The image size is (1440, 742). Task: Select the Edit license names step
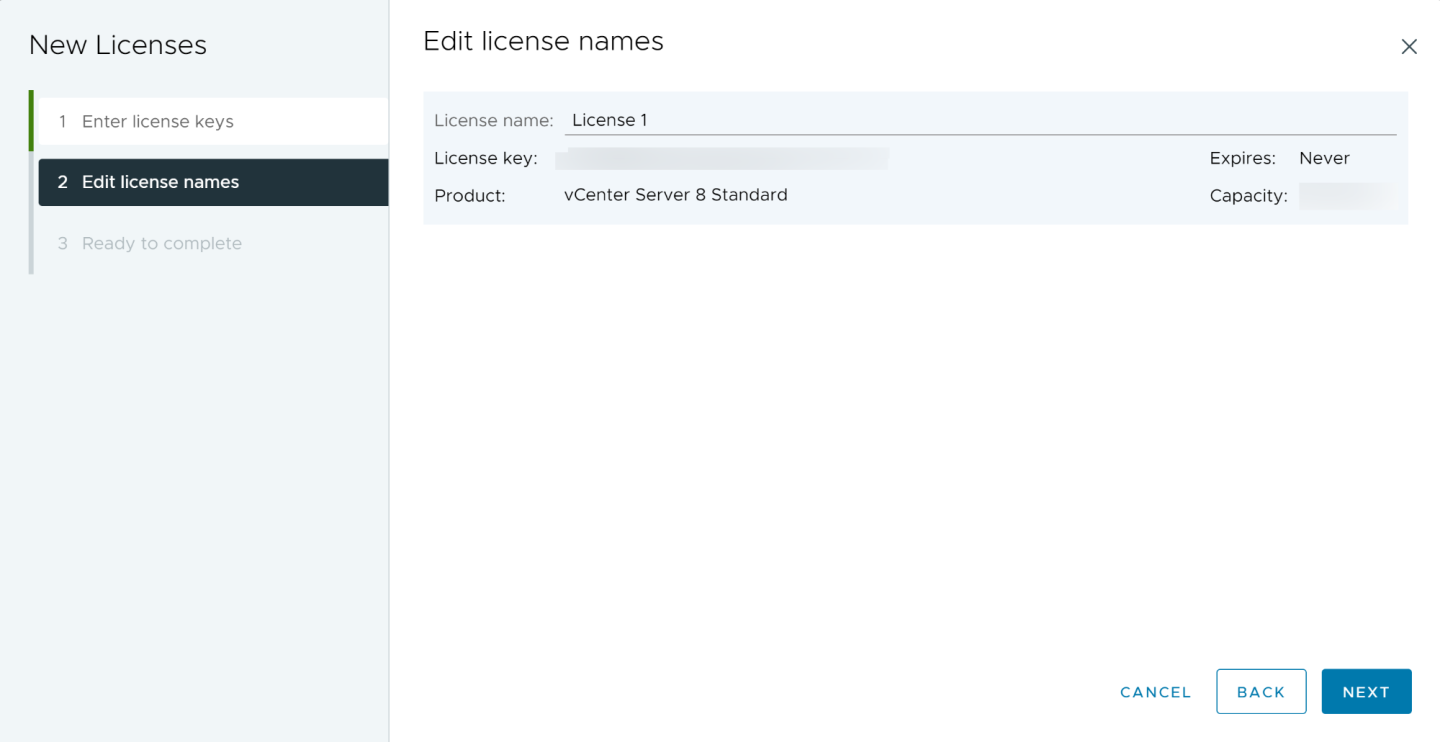(x=160, y=182)
